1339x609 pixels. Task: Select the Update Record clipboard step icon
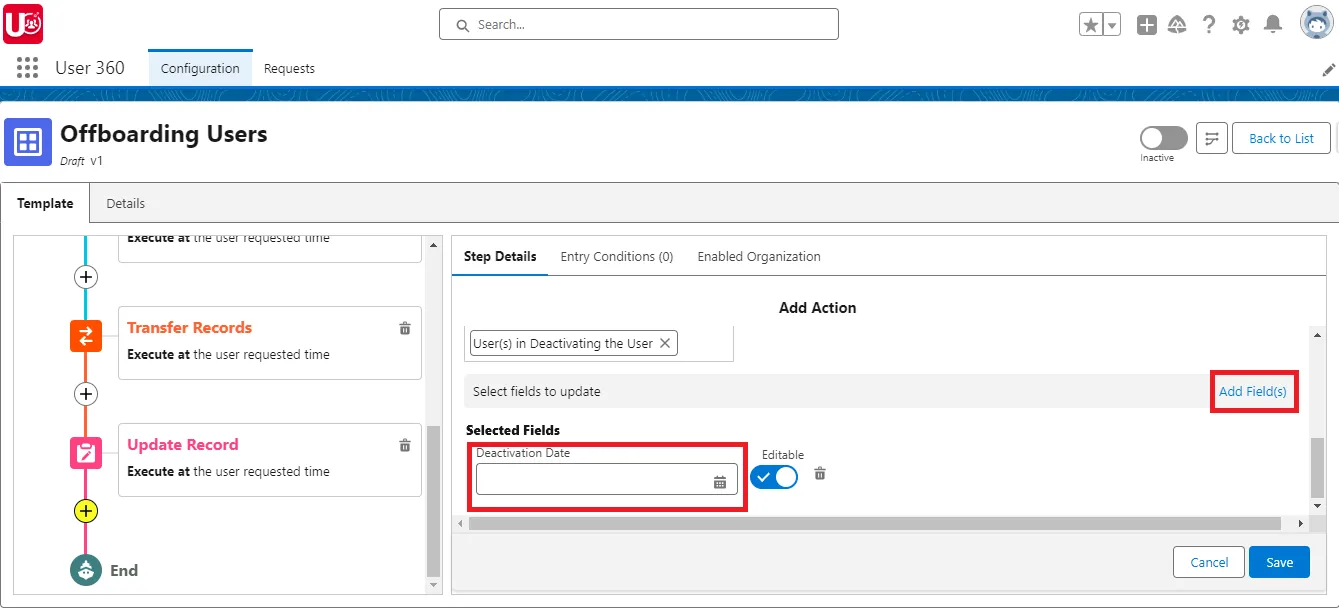tap(85, 452)
